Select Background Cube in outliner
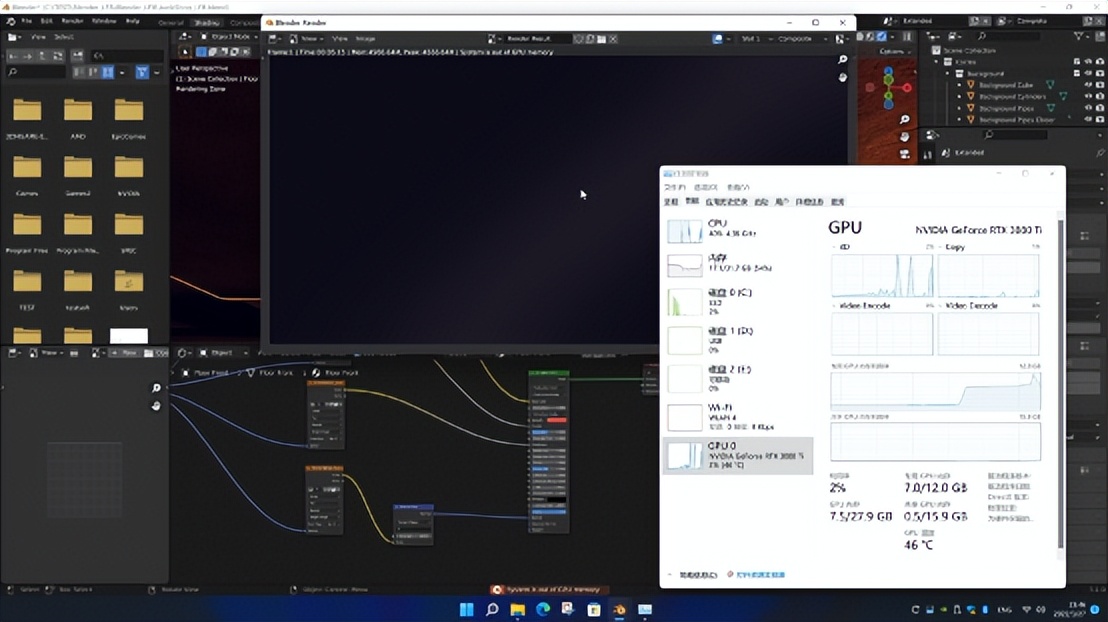The width and height of the screenshot is (1108, 622). coord(1006,85)
